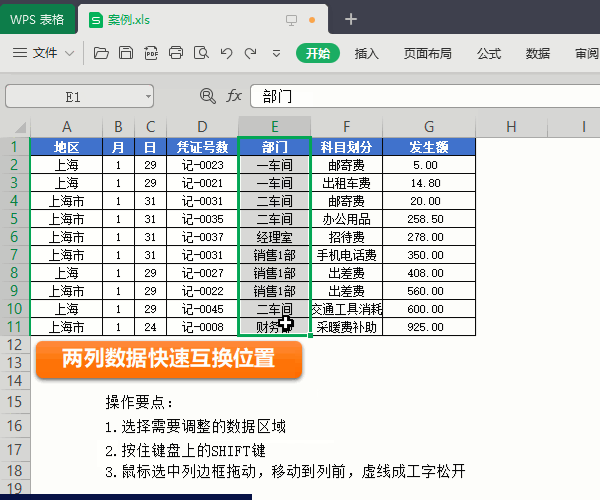Switch to the 插入 tab

click(x=366, y=54)
